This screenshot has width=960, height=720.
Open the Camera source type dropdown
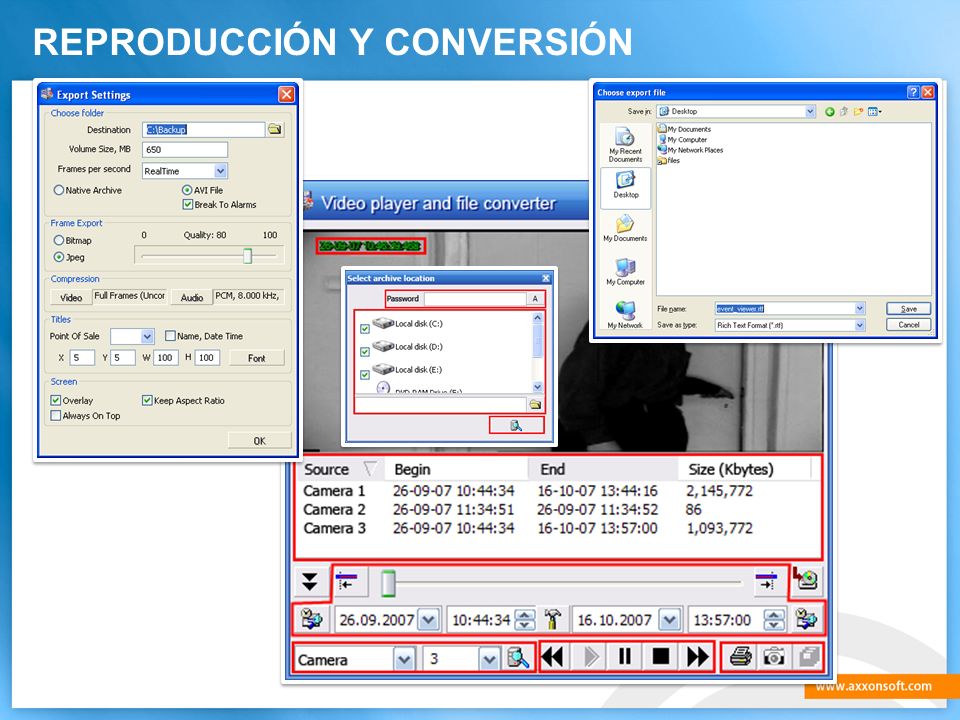[x=403, y=659]
